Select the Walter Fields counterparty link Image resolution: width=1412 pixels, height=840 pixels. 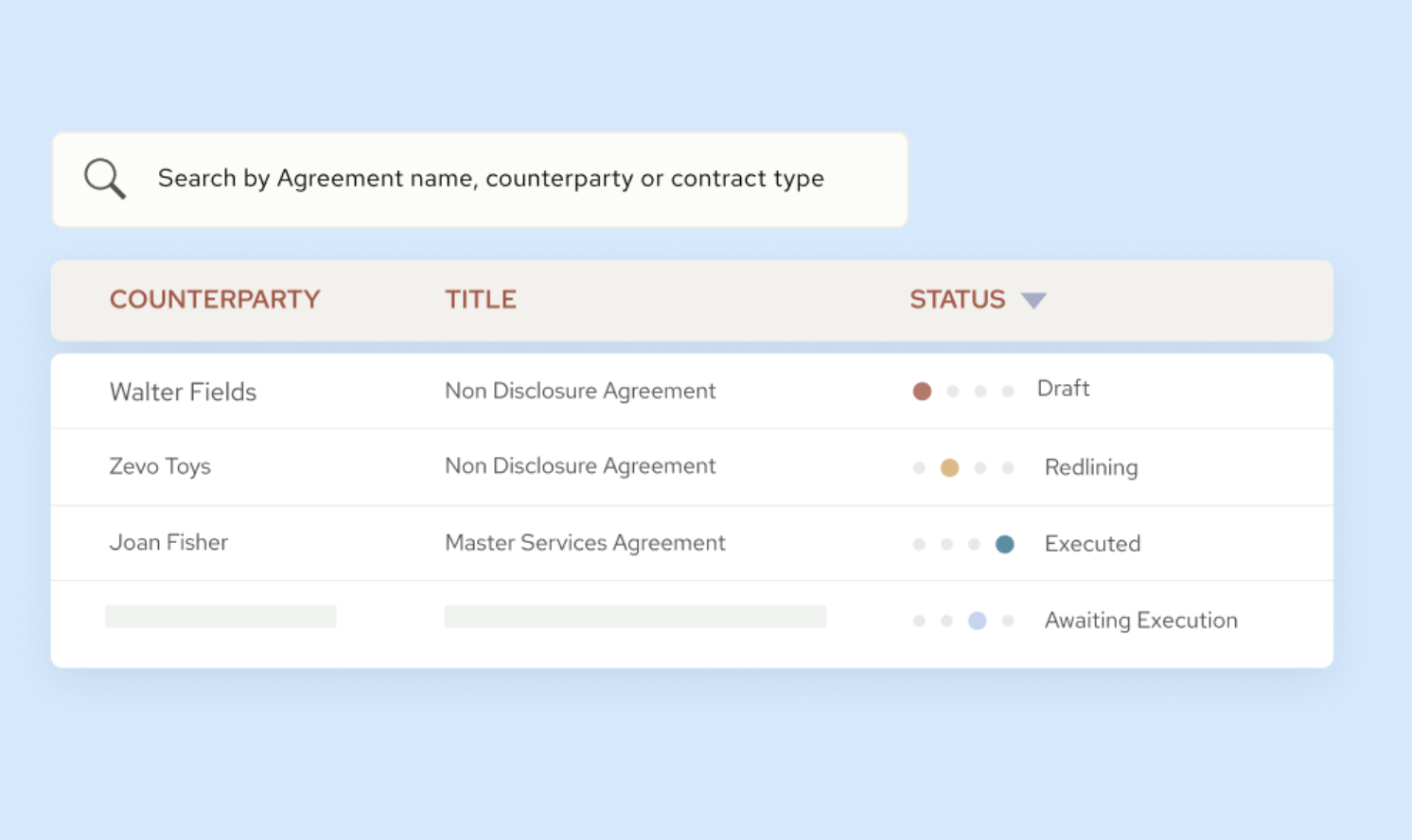[183, 391]
